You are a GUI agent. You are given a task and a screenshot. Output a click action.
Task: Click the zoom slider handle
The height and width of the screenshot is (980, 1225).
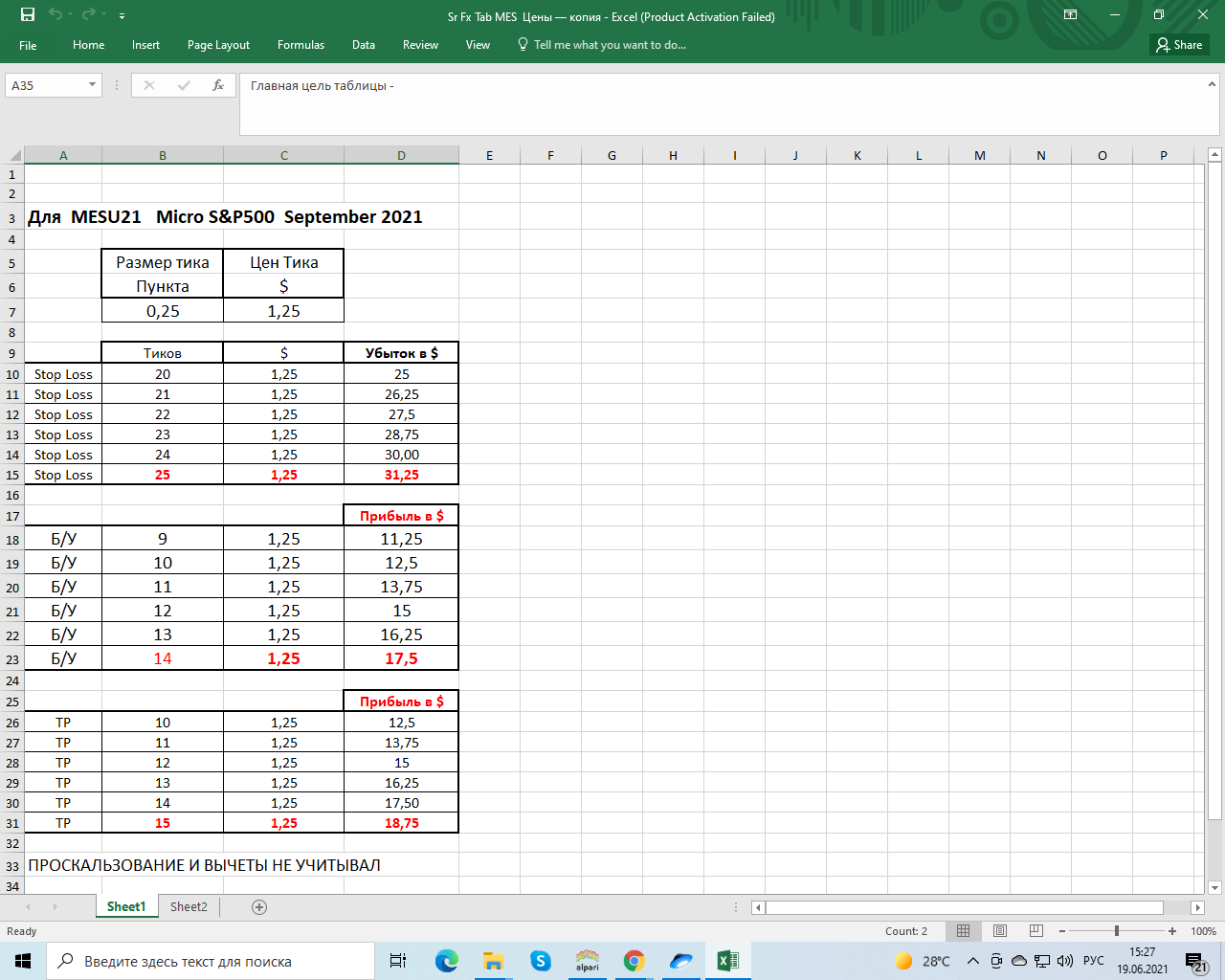[1116, 931]
